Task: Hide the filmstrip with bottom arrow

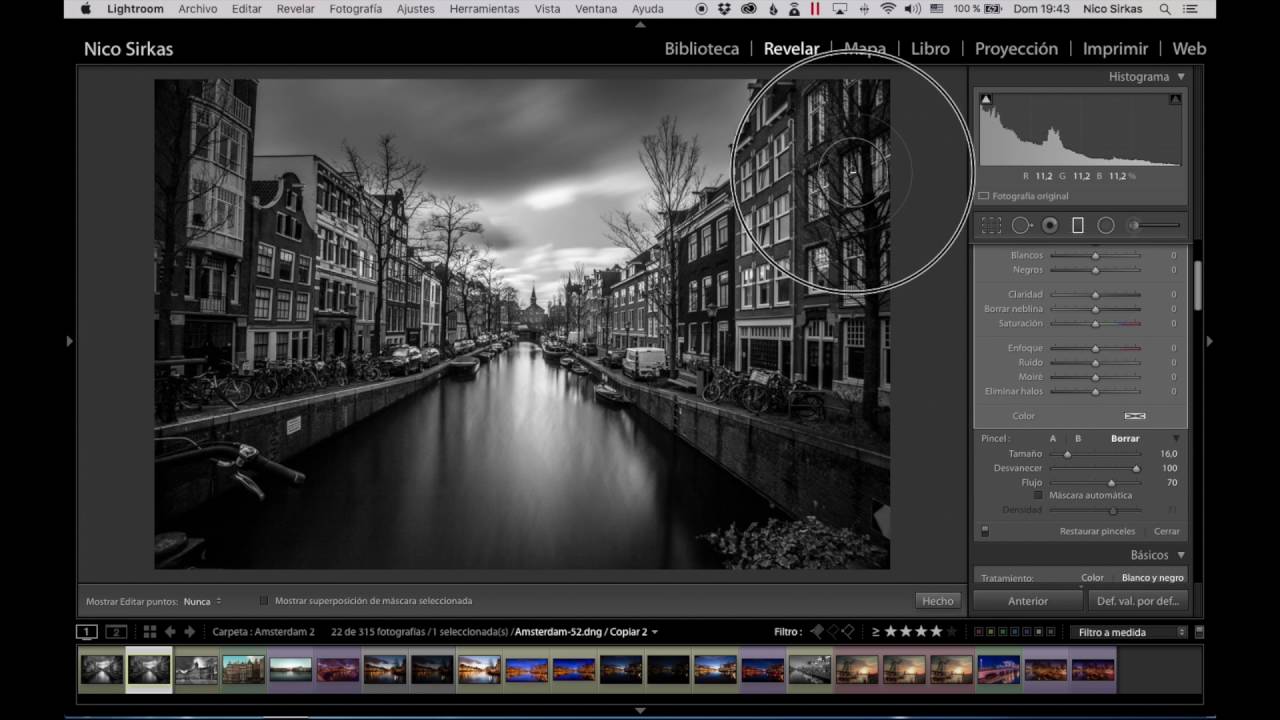Action: pyautogui.click(x=640, y=710)
